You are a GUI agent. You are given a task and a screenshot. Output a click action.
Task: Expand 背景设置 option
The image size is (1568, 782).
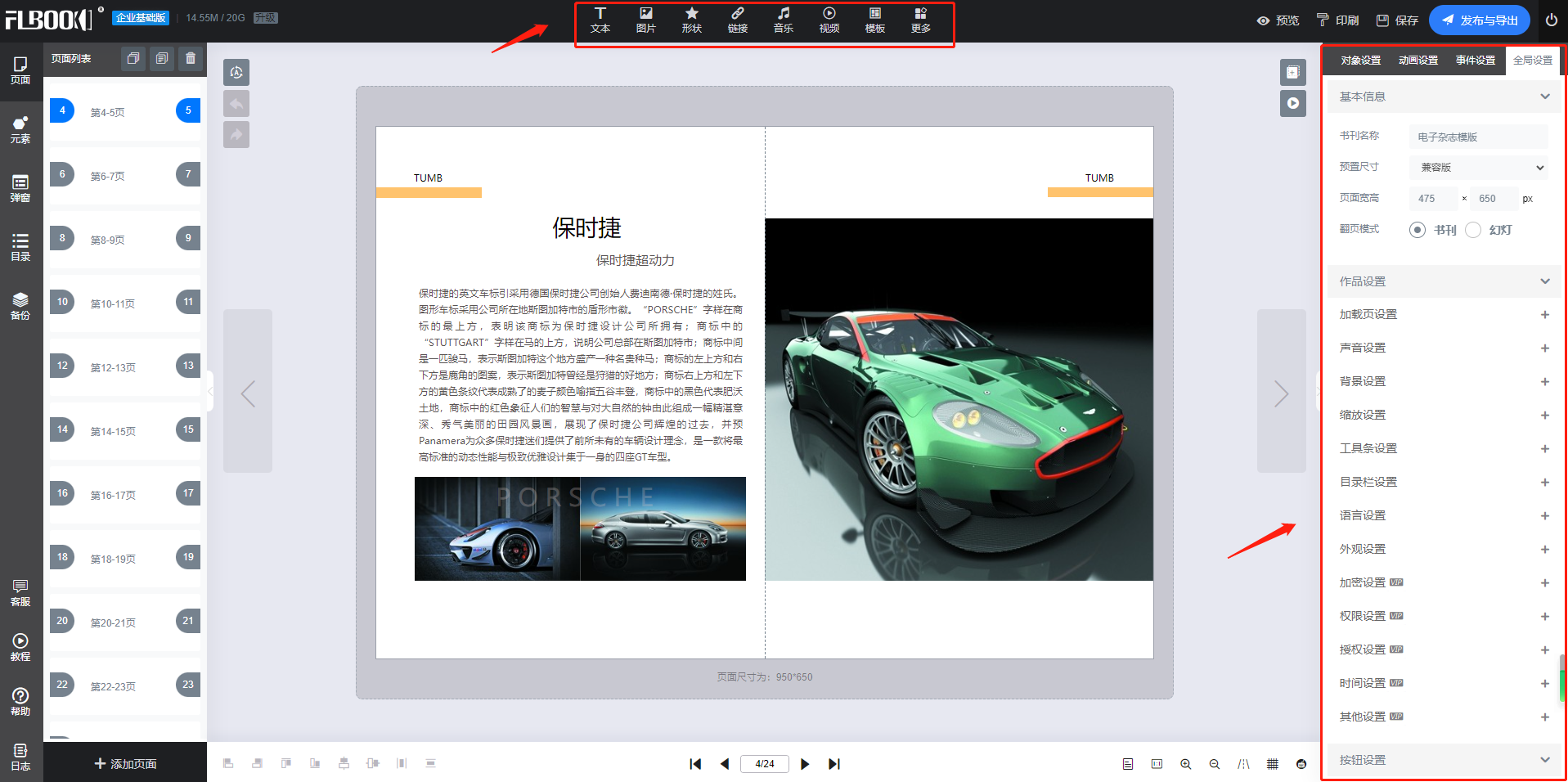[x=1545, y=382]
